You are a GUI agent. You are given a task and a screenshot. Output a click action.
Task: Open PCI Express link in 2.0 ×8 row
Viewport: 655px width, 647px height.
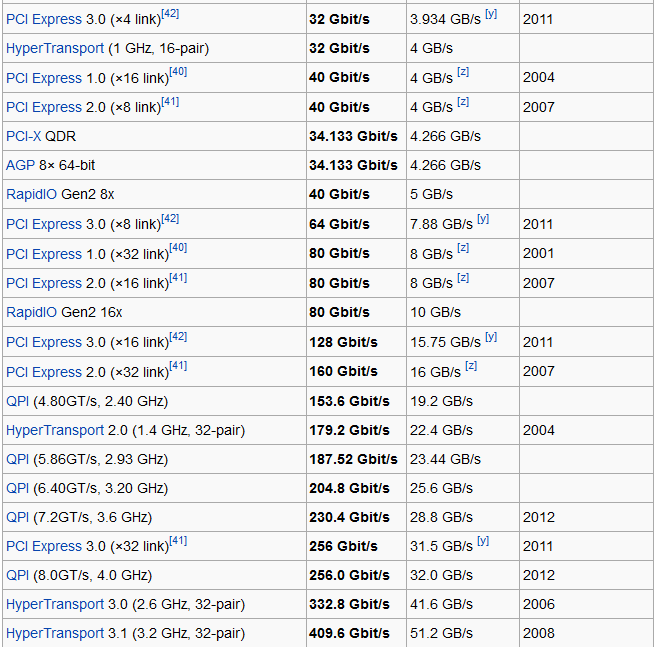coord(44,107)
